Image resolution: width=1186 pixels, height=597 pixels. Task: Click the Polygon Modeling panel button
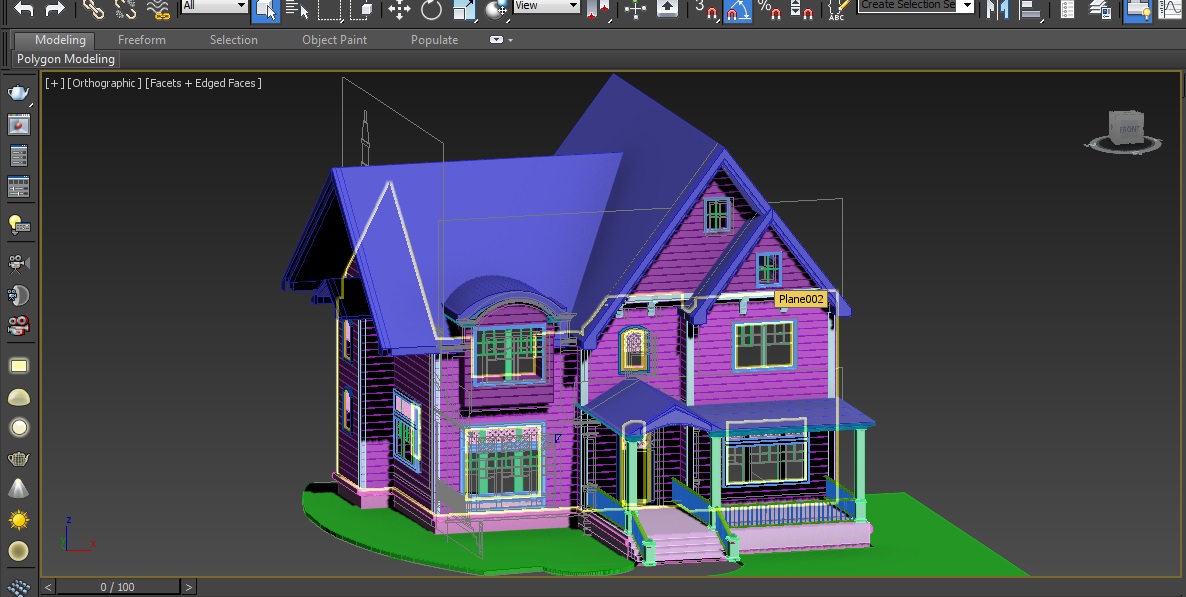pyautogui.click(x=66, y=59)
